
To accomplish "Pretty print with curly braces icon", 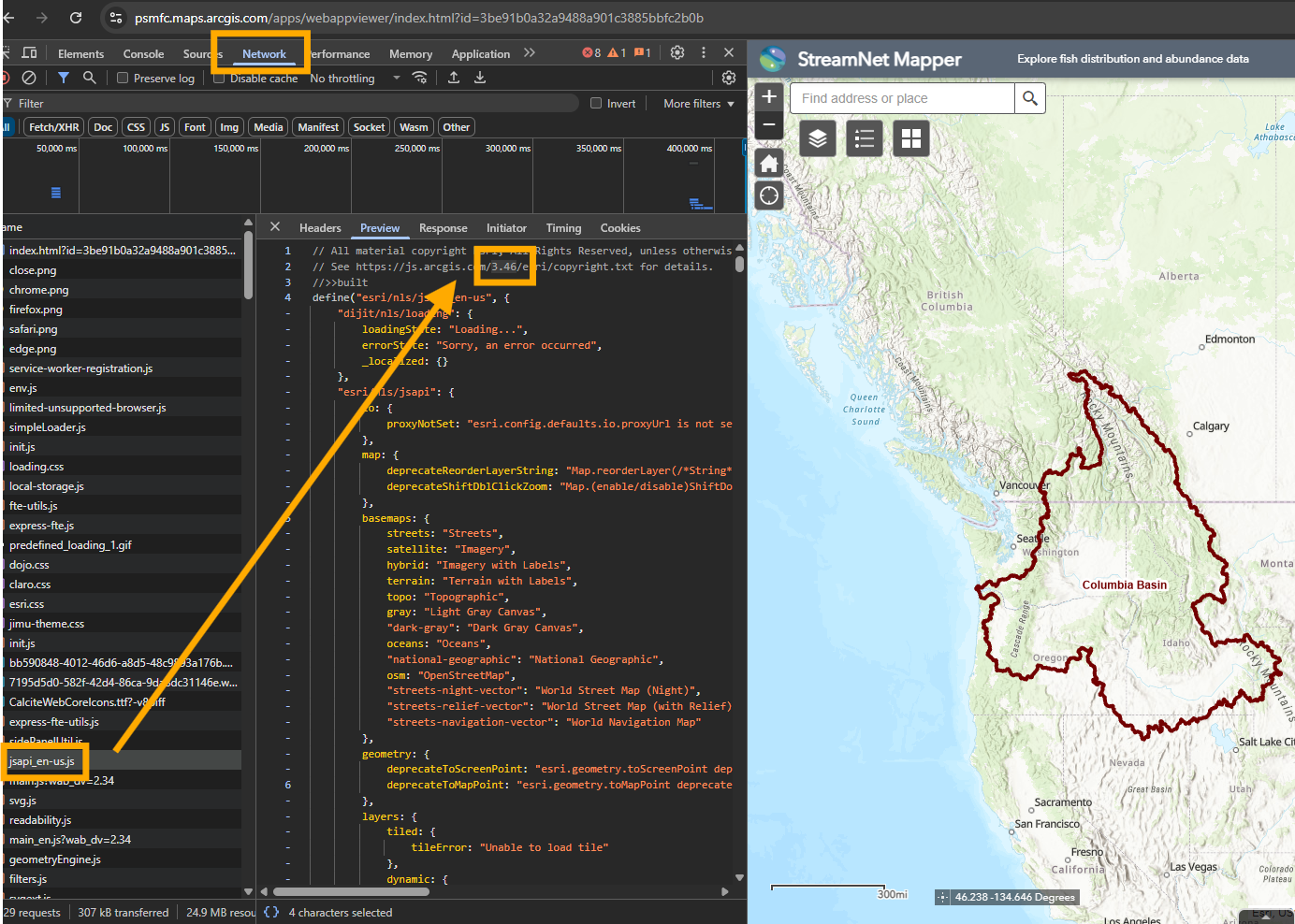I will coord(271,912).
